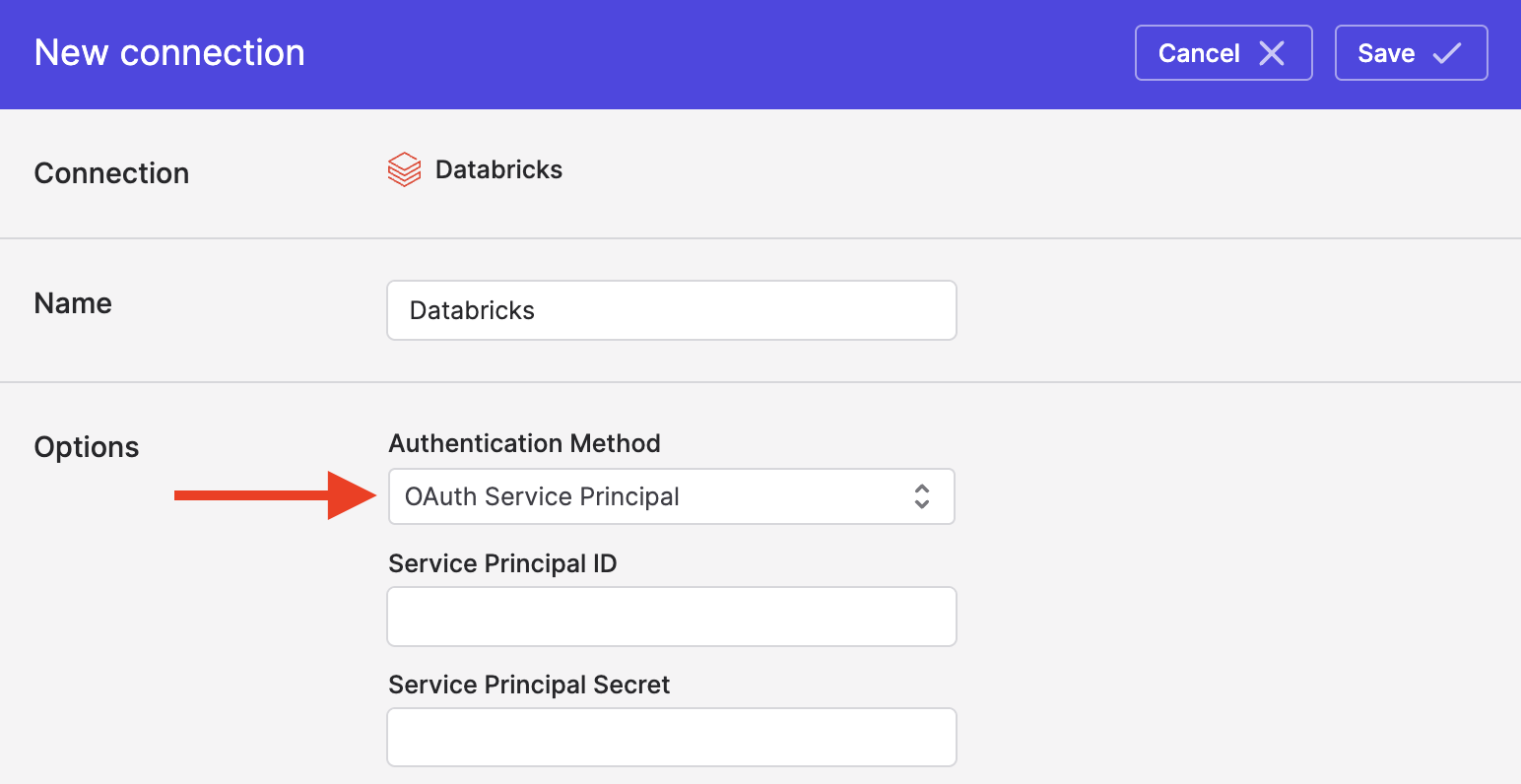Click the Service Principal Secret label
The height and width of the screenshot is (784, 1521).
point(529,685)
